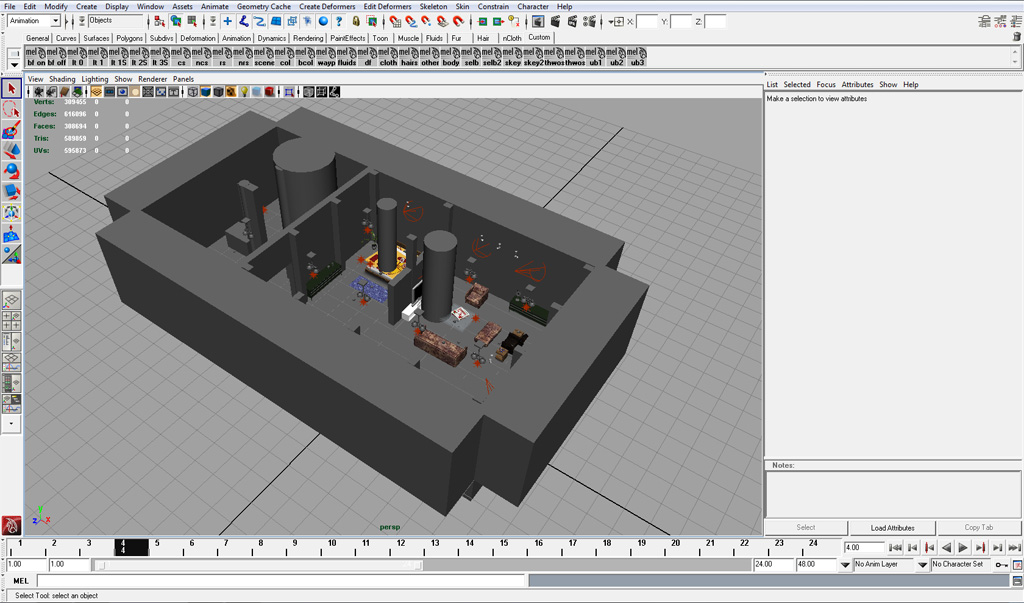Activate the Scale tool
This screenshot has width=1024, height=603.
(x=11, y=192)
